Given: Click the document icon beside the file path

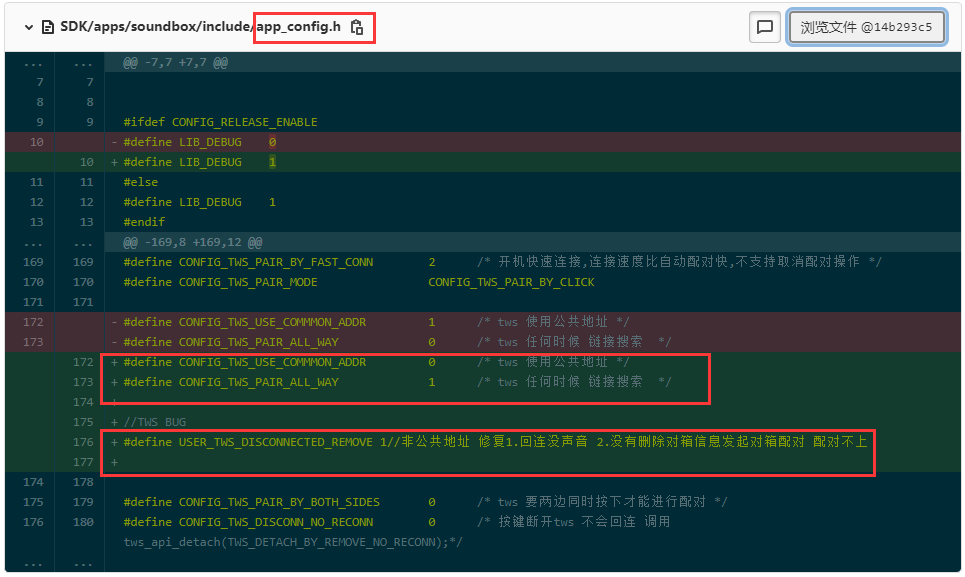Looking at the screenshot, I should 47,27.
